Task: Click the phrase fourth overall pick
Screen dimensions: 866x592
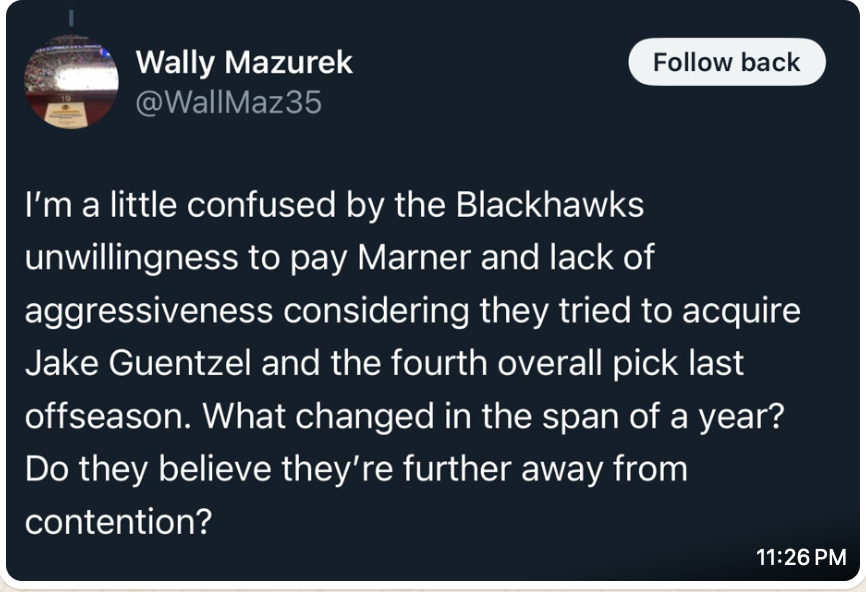Action: point(534,363)
